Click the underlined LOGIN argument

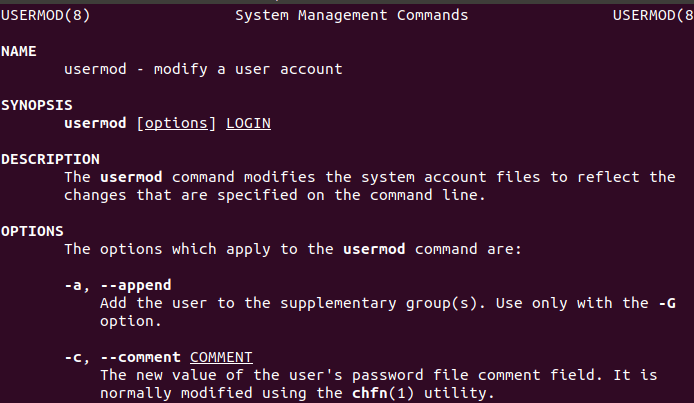coord(248,123)
